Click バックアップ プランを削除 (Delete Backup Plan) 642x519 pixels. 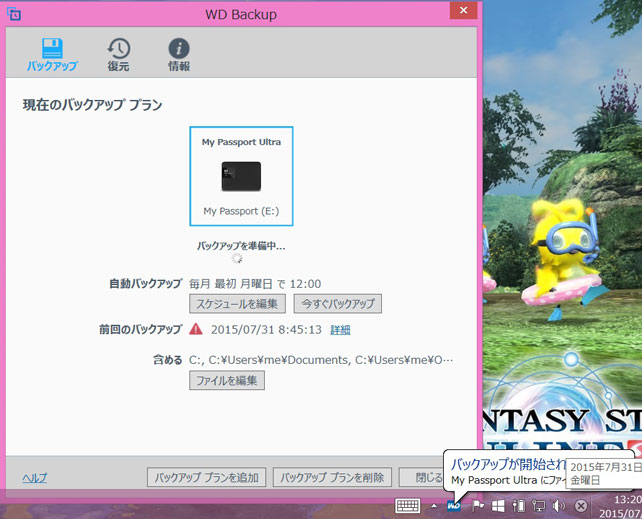(331, 478)
